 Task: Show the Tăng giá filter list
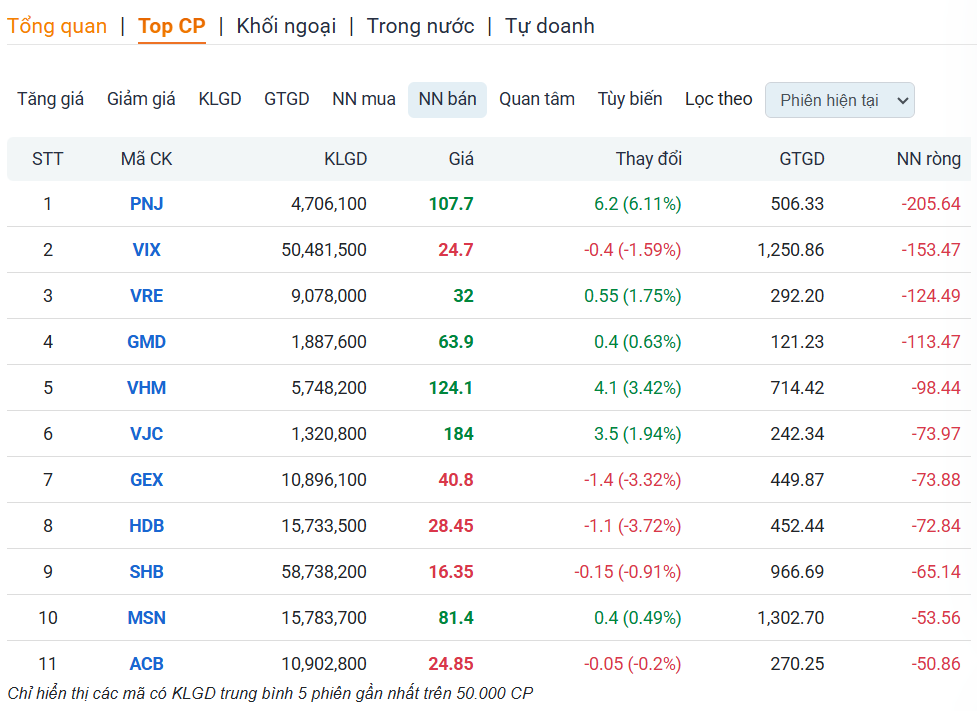(51, 99)
